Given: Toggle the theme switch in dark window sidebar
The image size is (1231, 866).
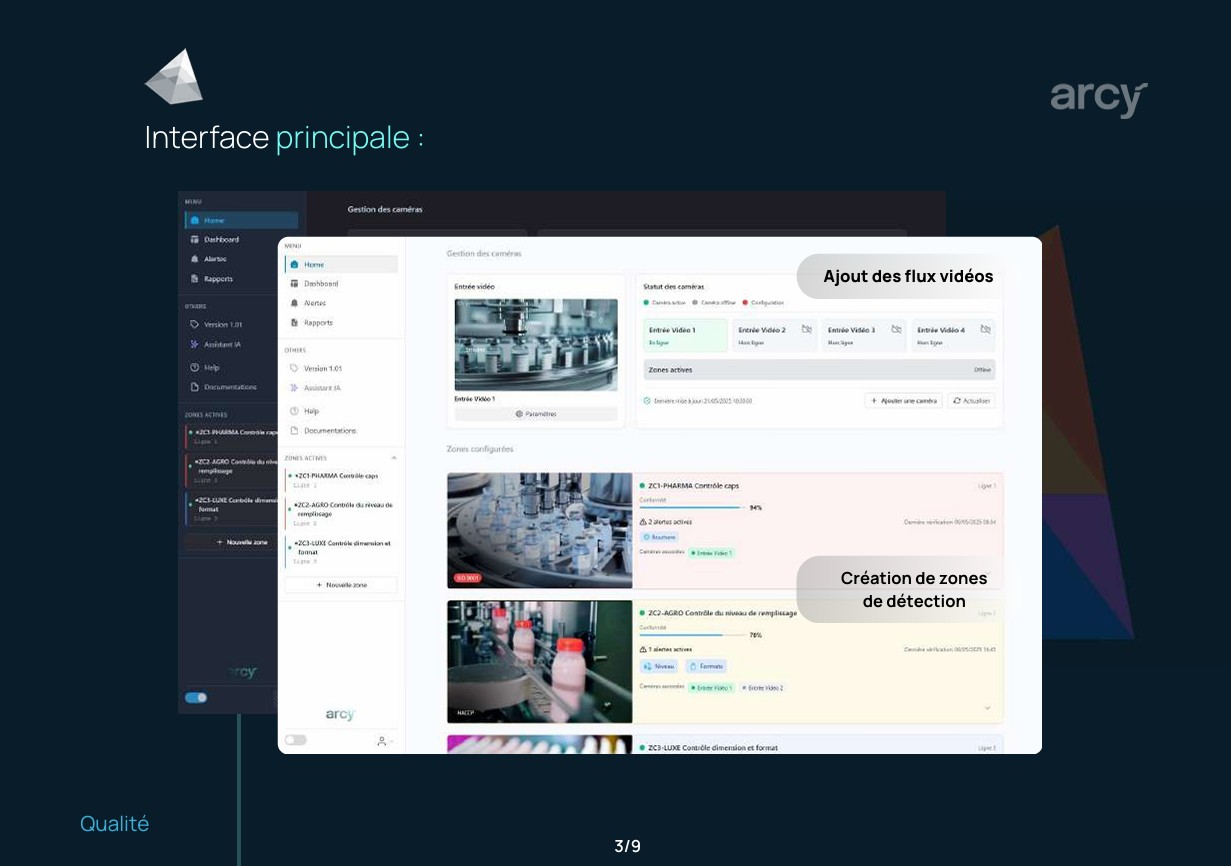Looking at the screenshot, I should click(x=196, y=697).
